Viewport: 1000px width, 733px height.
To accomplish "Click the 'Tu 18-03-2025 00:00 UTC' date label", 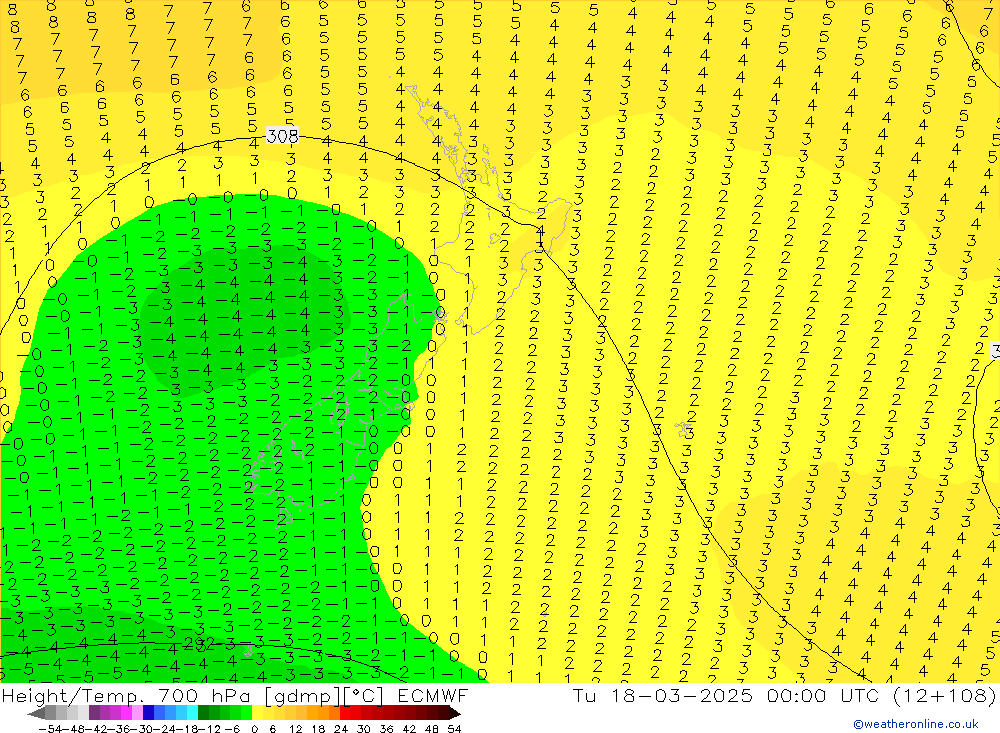I will (726, 695).
